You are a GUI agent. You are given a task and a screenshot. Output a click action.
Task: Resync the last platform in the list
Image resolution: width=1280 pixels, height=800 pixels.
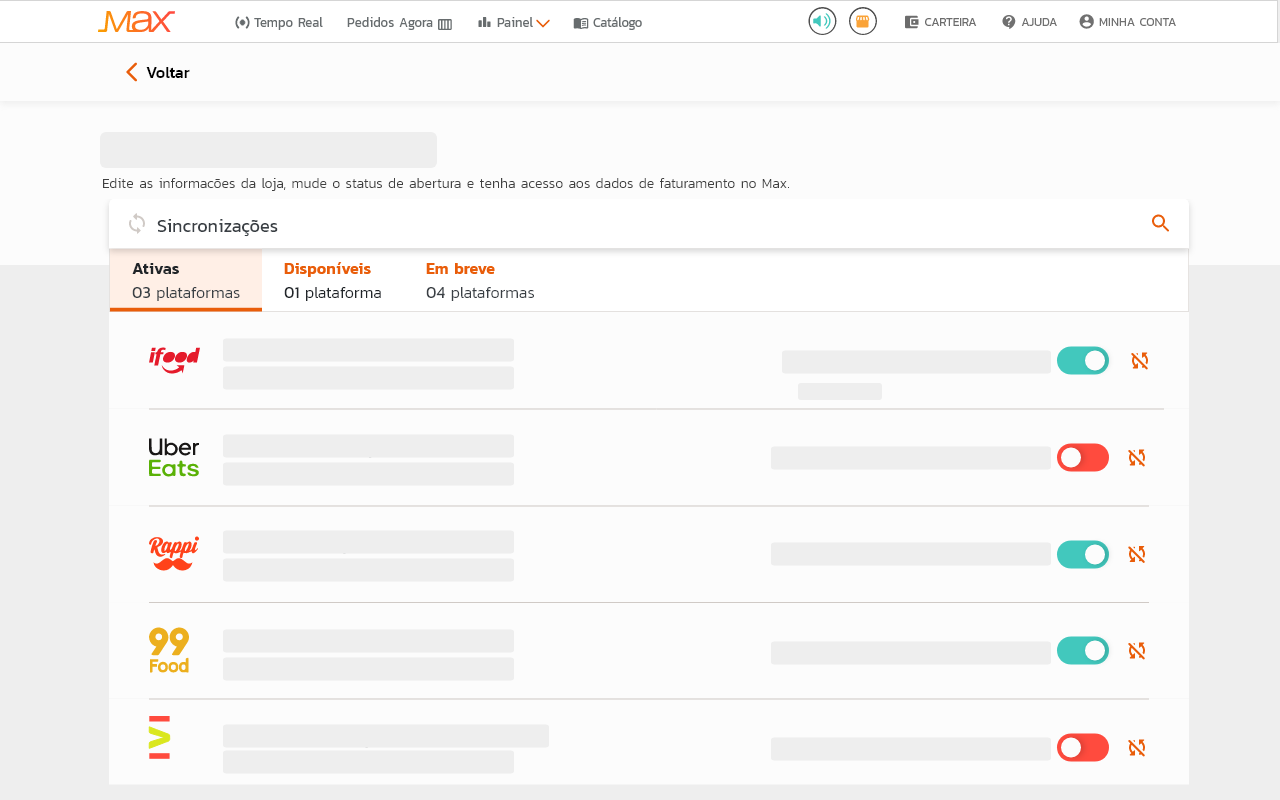coord(1137,747)
